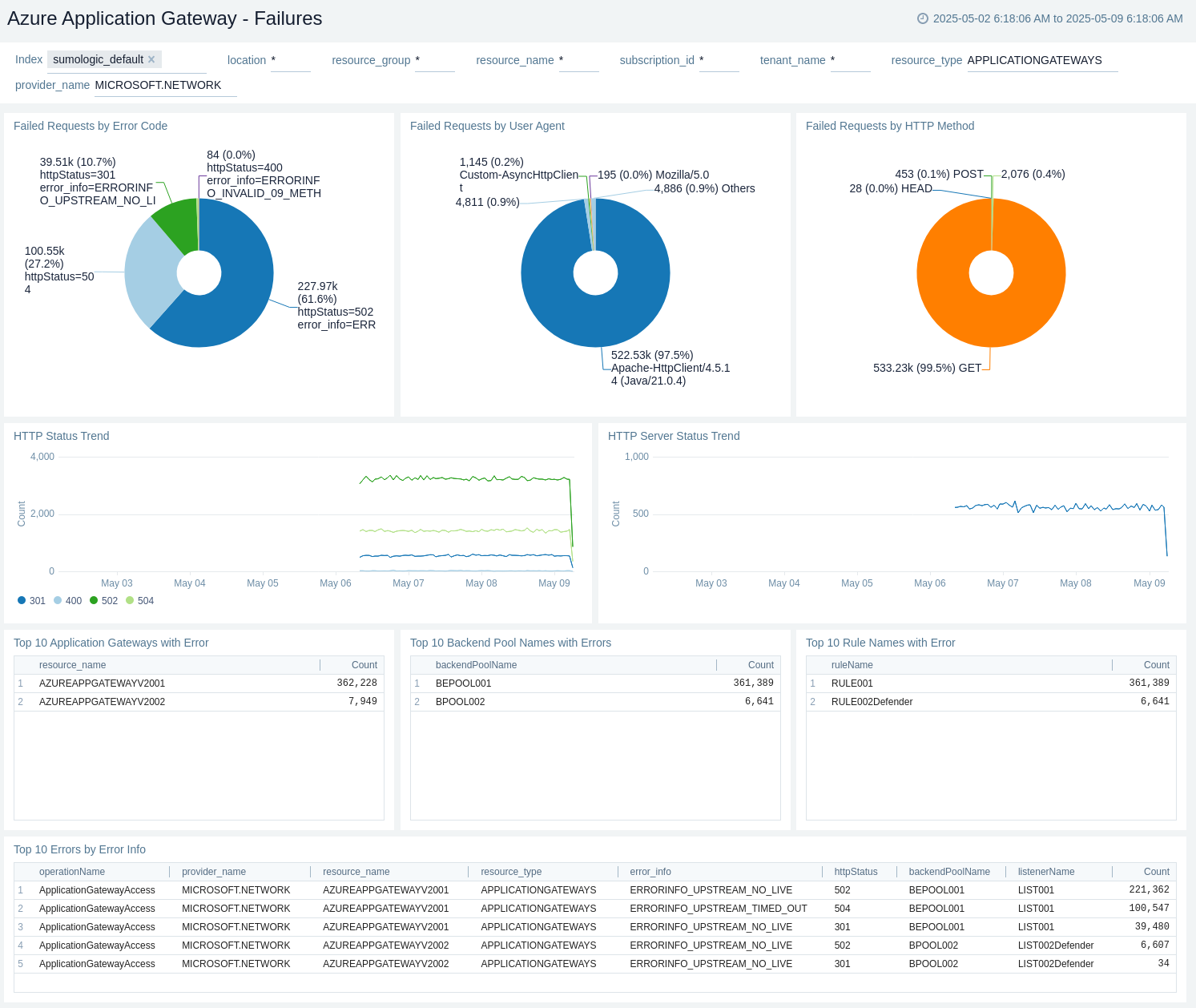
Task: Click the 453 (0.1%) POST pie label
Action: coord(939,174)
